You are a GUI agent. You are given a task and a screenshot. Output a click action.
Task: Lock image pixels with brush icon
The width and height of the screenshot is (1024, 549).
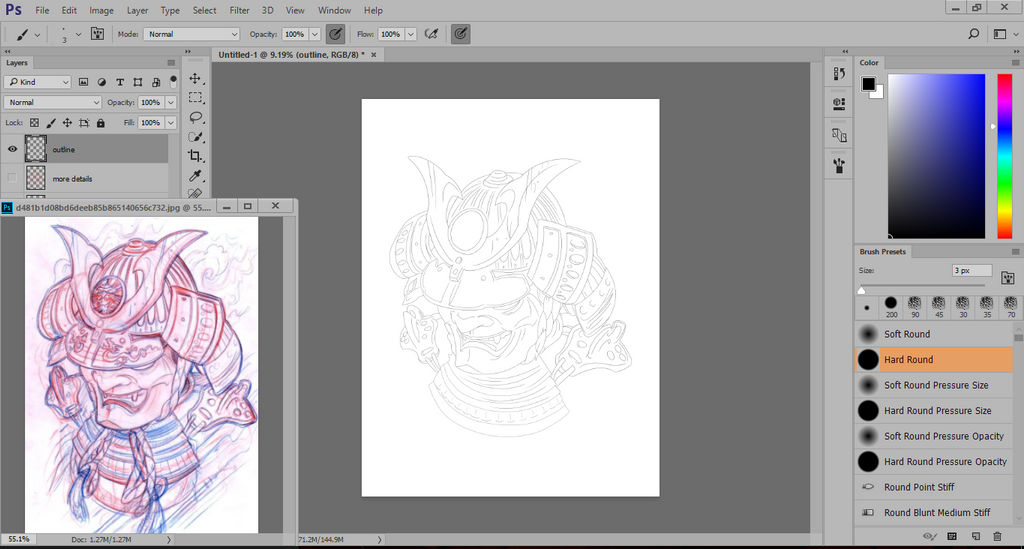[51, 123]
